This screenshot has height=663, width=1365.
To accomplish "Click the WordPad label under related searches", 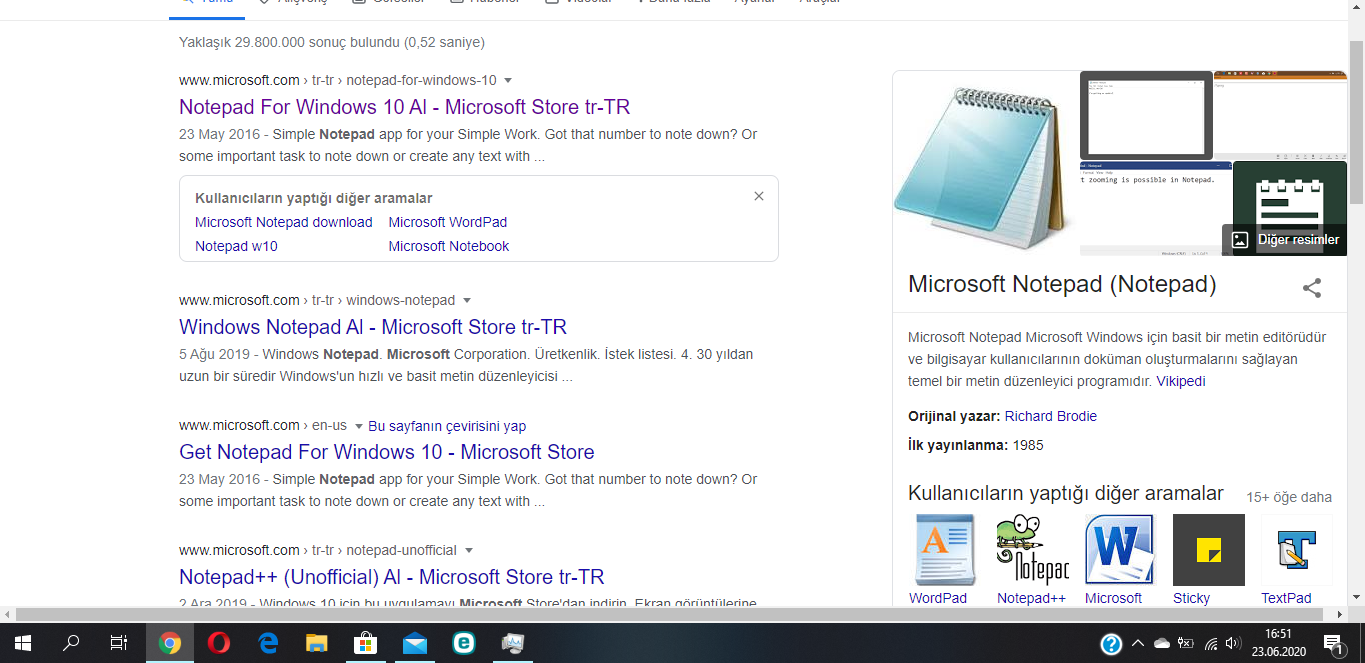I will 938,598.
